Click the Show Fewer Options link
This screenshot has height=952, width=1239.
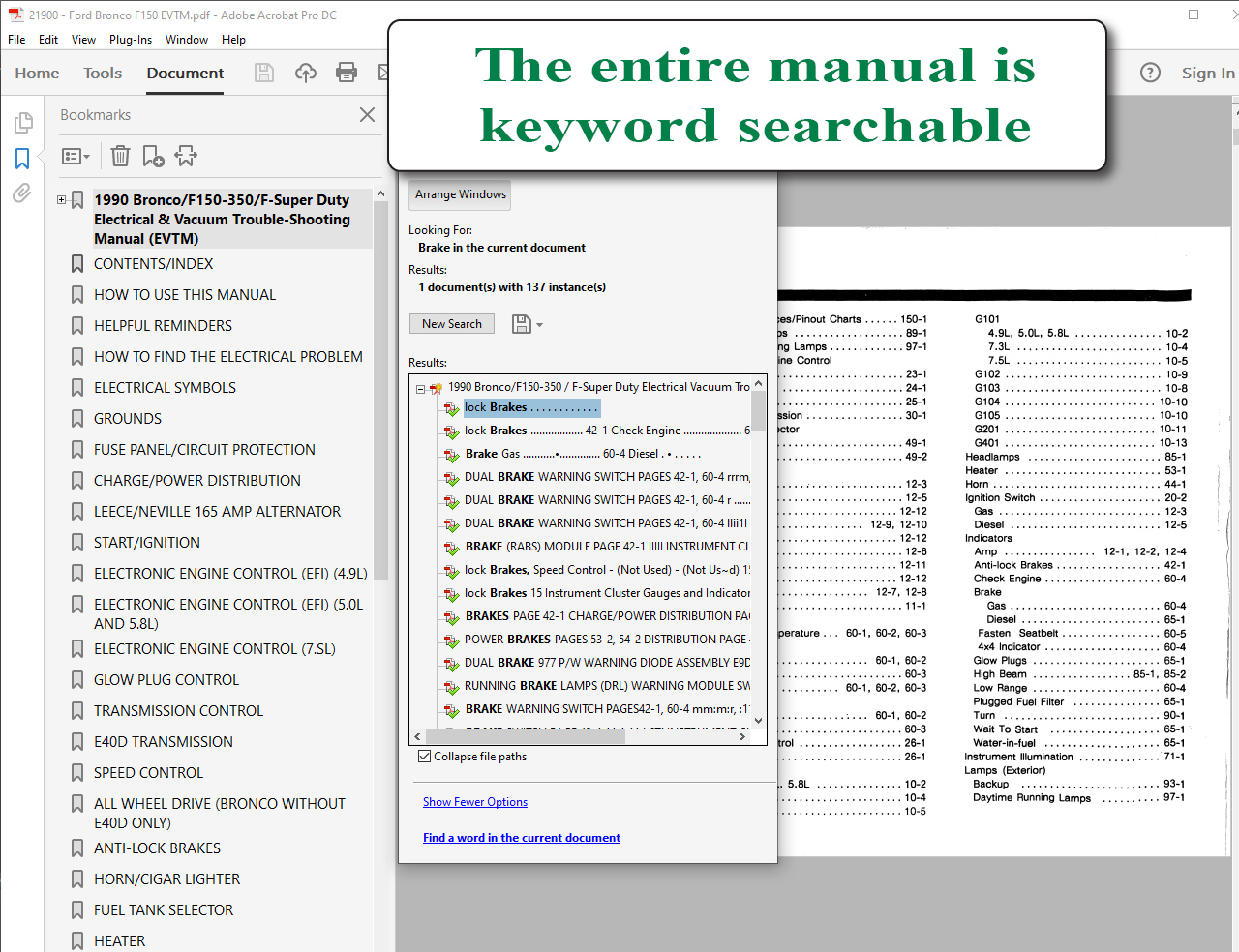coord(474,802)
